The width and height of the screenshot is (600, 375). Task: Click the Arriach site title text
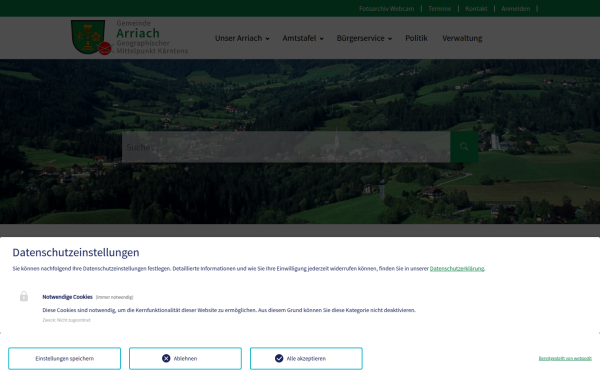tap(138, 33)
